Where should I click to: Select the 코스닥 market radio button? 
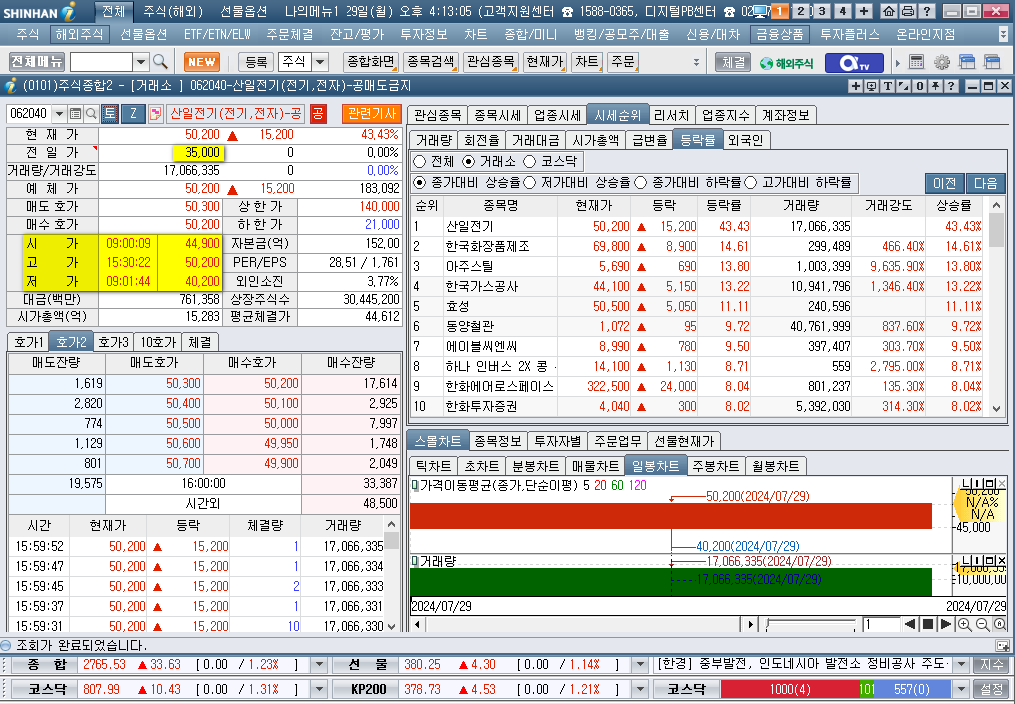tap(530, 161)
